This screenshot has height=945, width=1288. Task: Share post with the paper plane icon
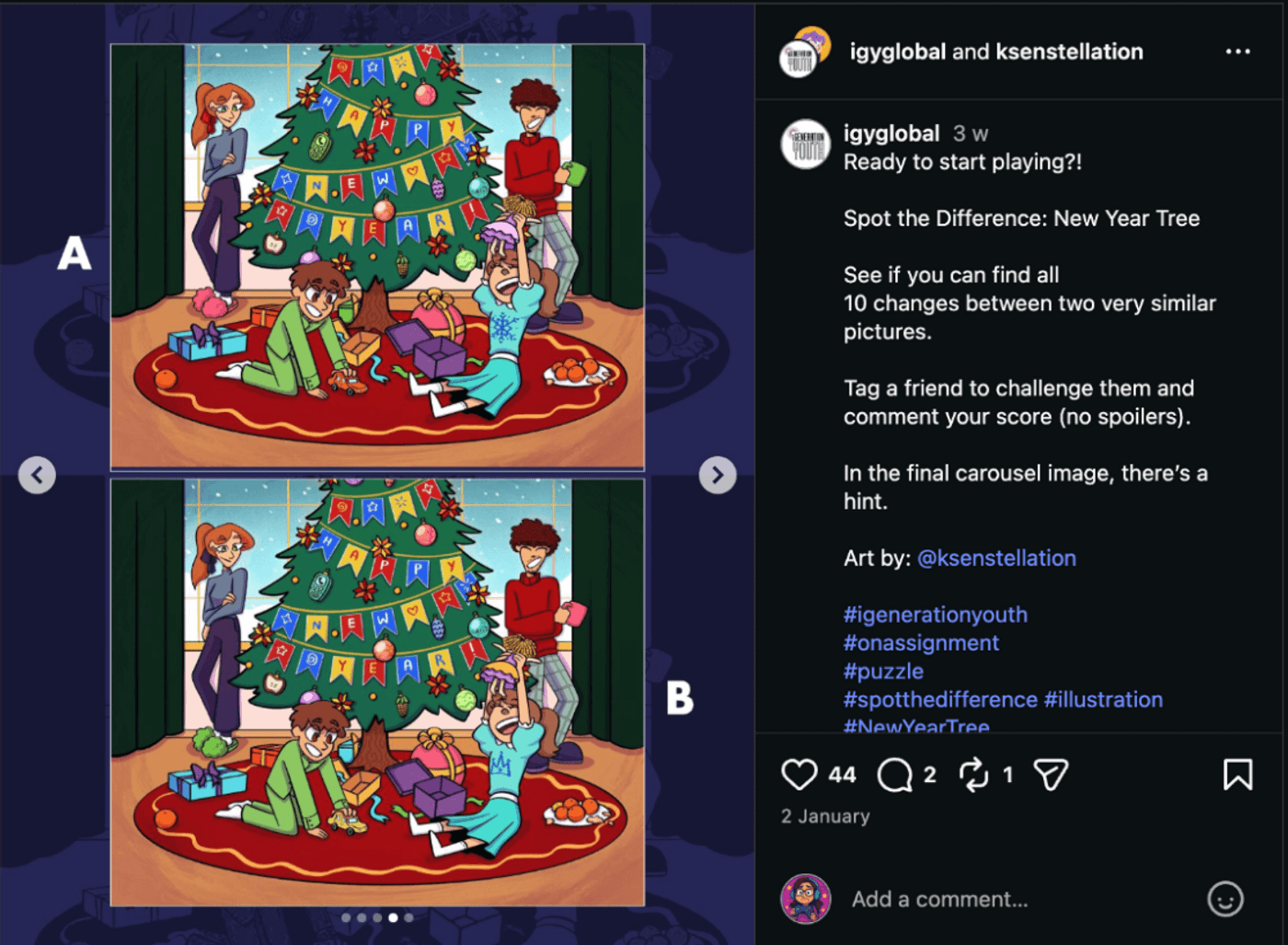click(x=1051, y=775)
